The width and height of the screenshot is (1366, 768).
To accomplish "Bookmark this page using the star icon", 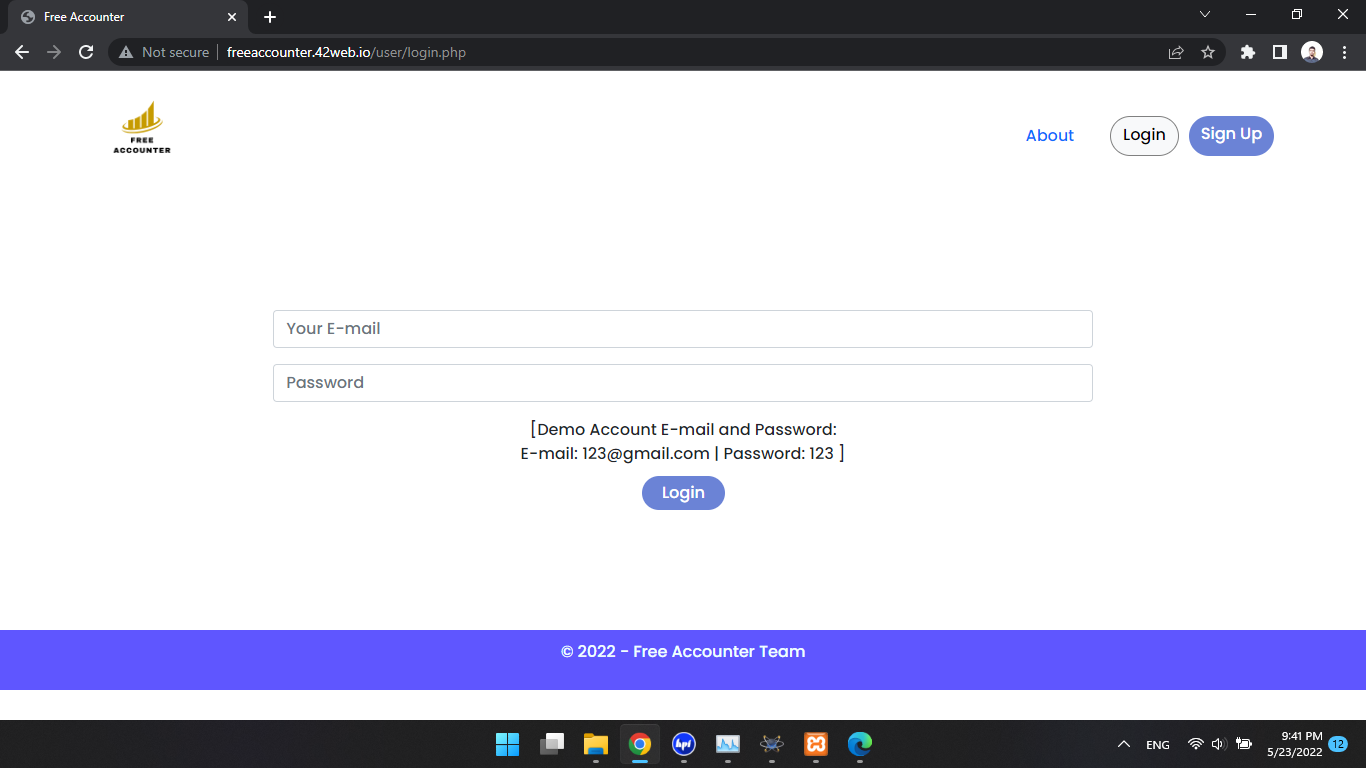I will point(1209,51).
